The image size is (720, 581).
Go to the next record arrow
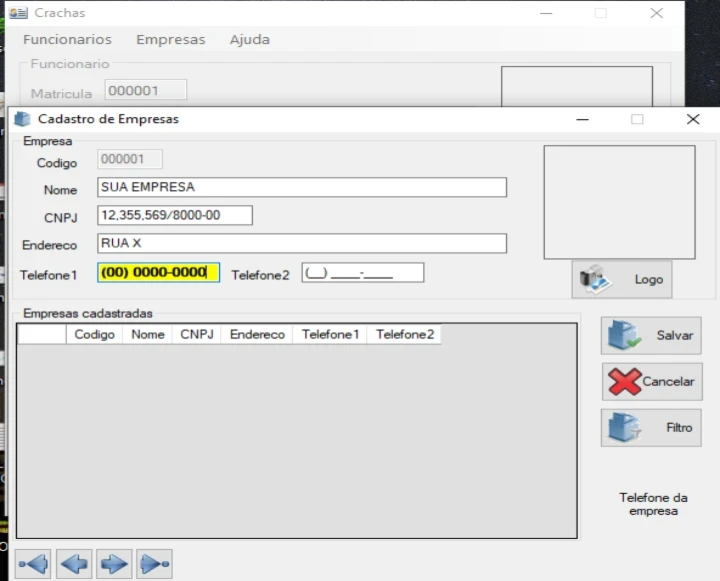pos(114,564)
